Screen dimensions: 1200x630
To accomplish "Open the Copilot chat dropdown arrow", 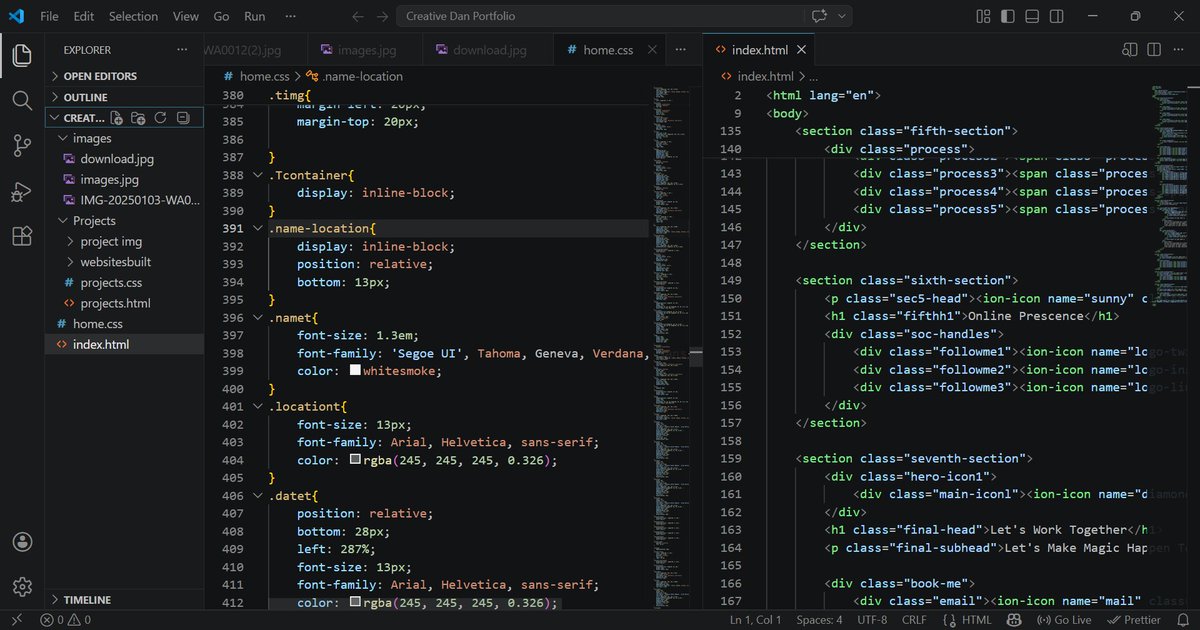I will coord(843,17).
